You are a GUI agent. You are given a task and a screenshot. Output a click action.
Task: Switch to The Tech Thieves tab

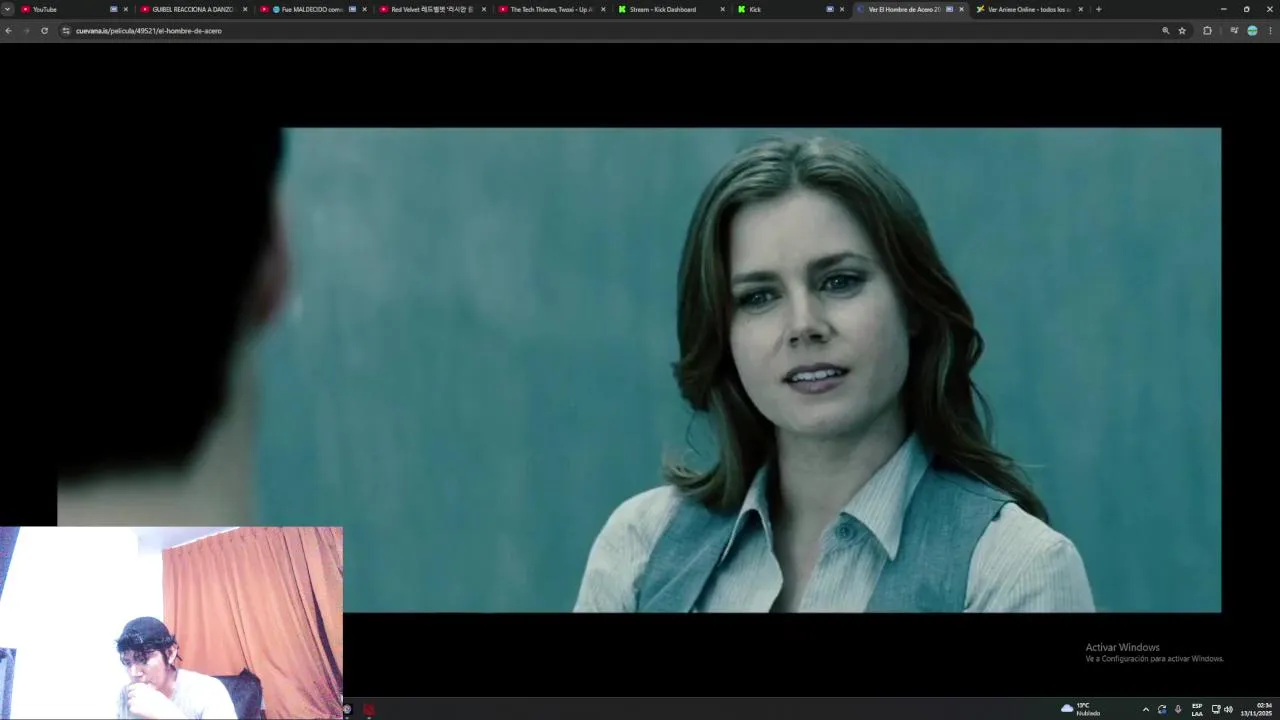552,9
